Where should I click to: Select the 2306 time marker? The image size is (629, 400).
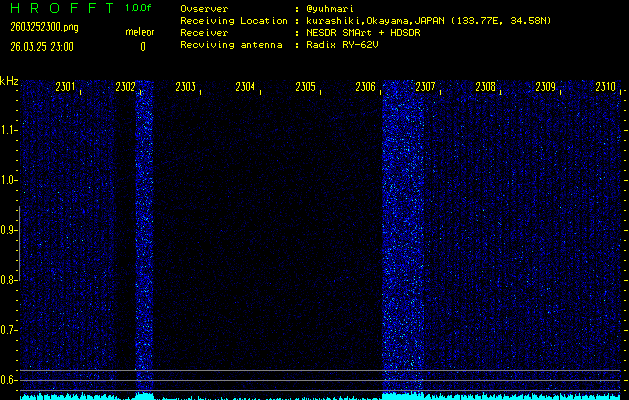365,87
